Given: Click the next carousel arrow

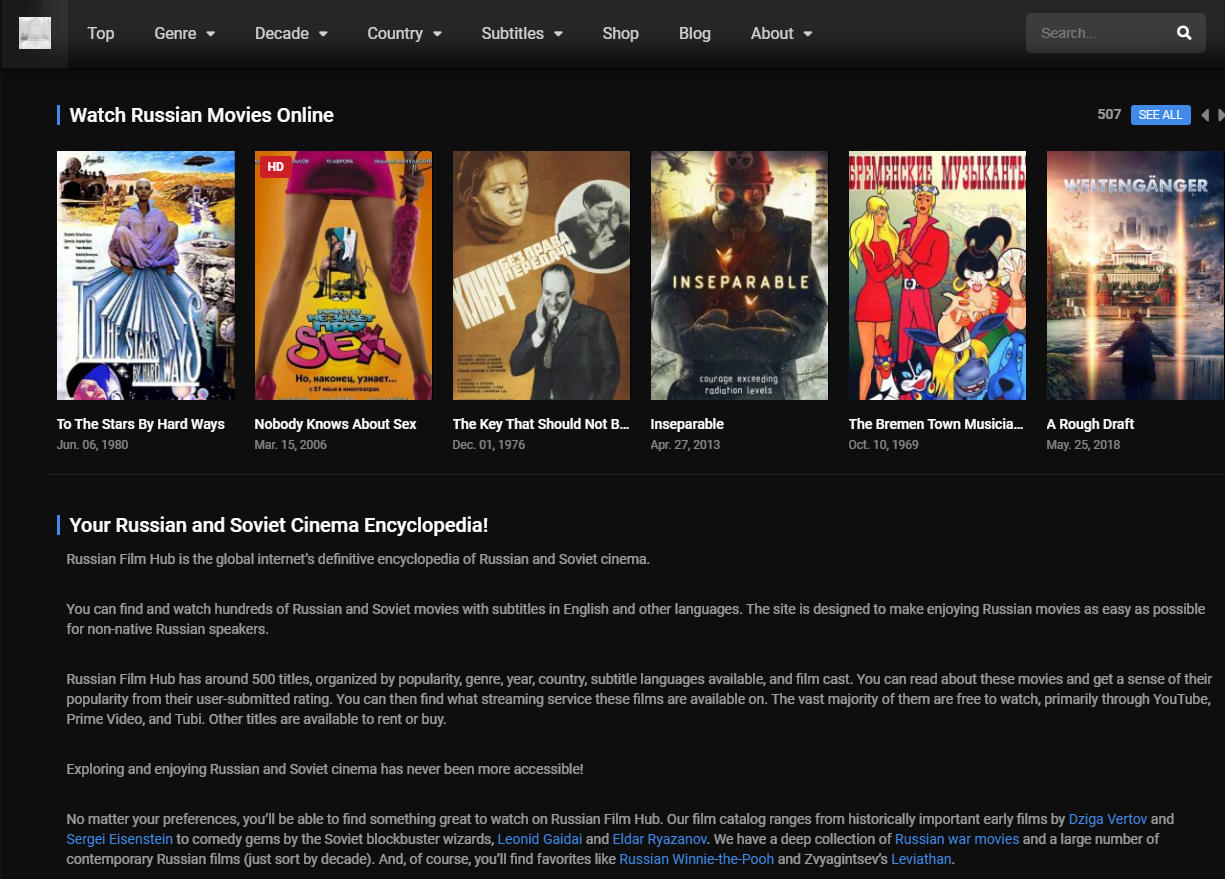Looking at the screenshot, I should coord(1220,115).
